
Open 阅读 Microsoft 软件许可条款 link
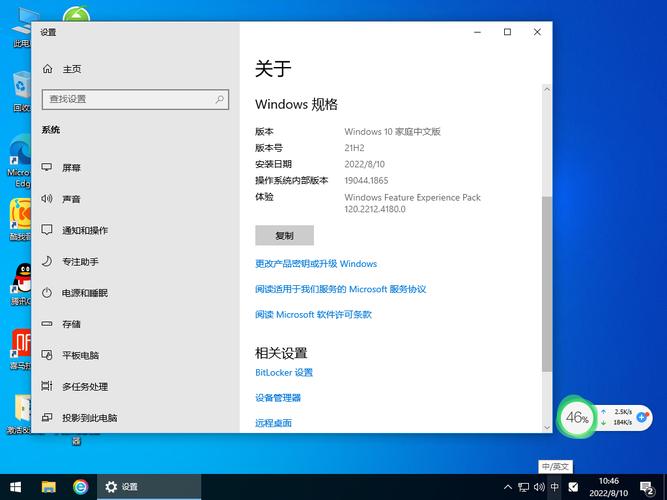[x=314, y=314]
